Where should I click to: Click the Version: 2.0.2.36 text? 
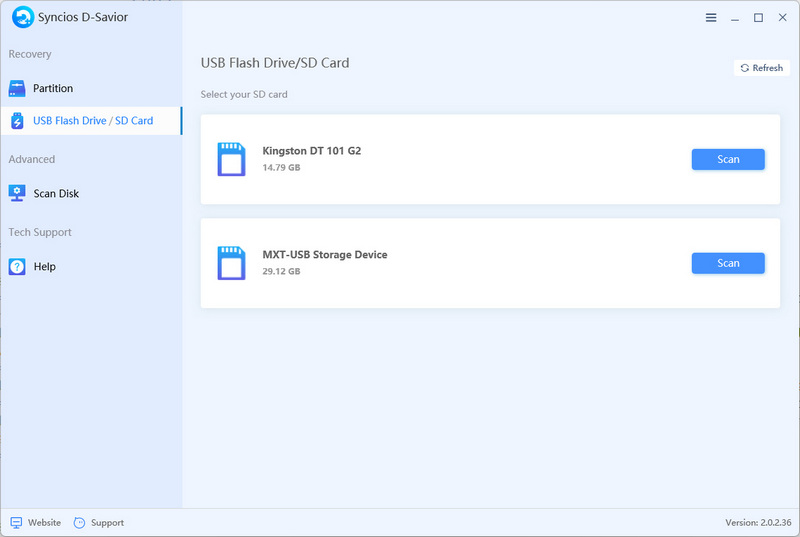click(758, 523)
